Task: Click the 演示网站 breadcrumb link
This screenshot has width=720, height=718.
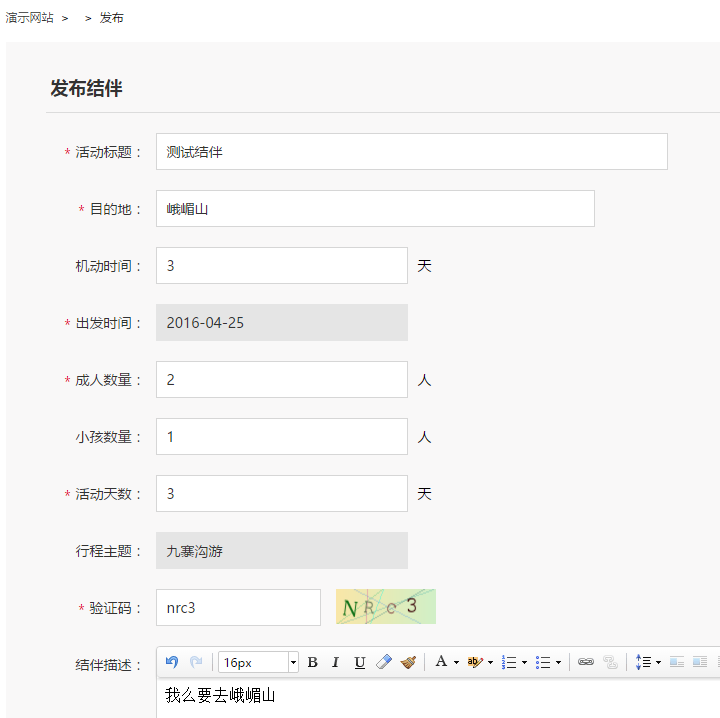Action: [30, 18]
